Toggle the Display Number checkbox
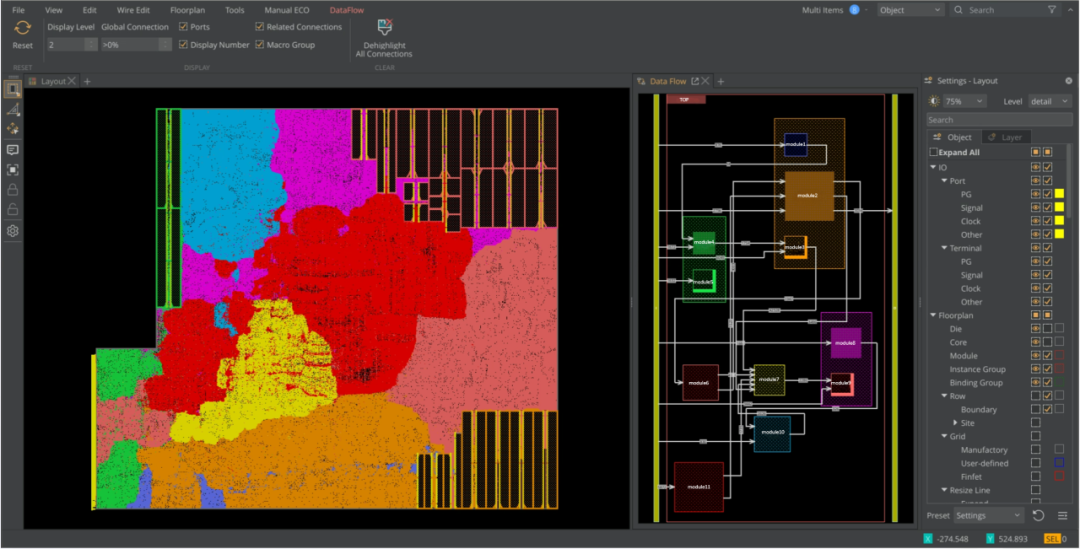Viewport: 1080px width, 549px height. pos(183,45)
